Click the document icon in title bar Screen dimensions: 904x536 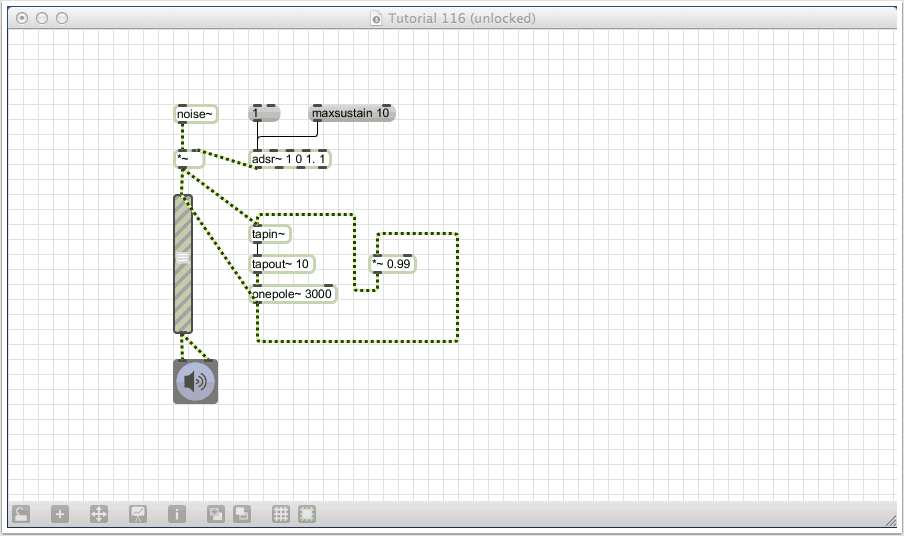click(376, 18)
